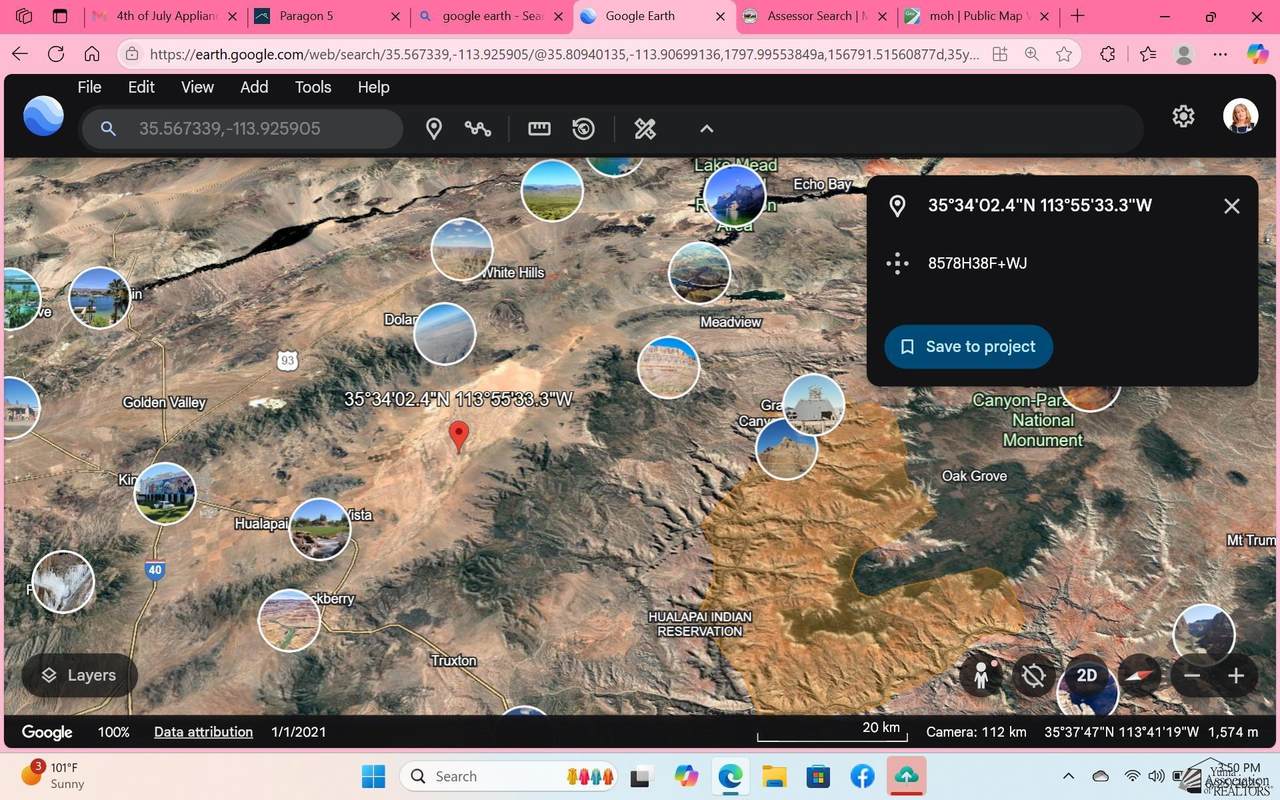Toggle the location tracking button
The height and width of the screenshot is (800, 1280).
pyautogui.click(x=1034, y=676)
